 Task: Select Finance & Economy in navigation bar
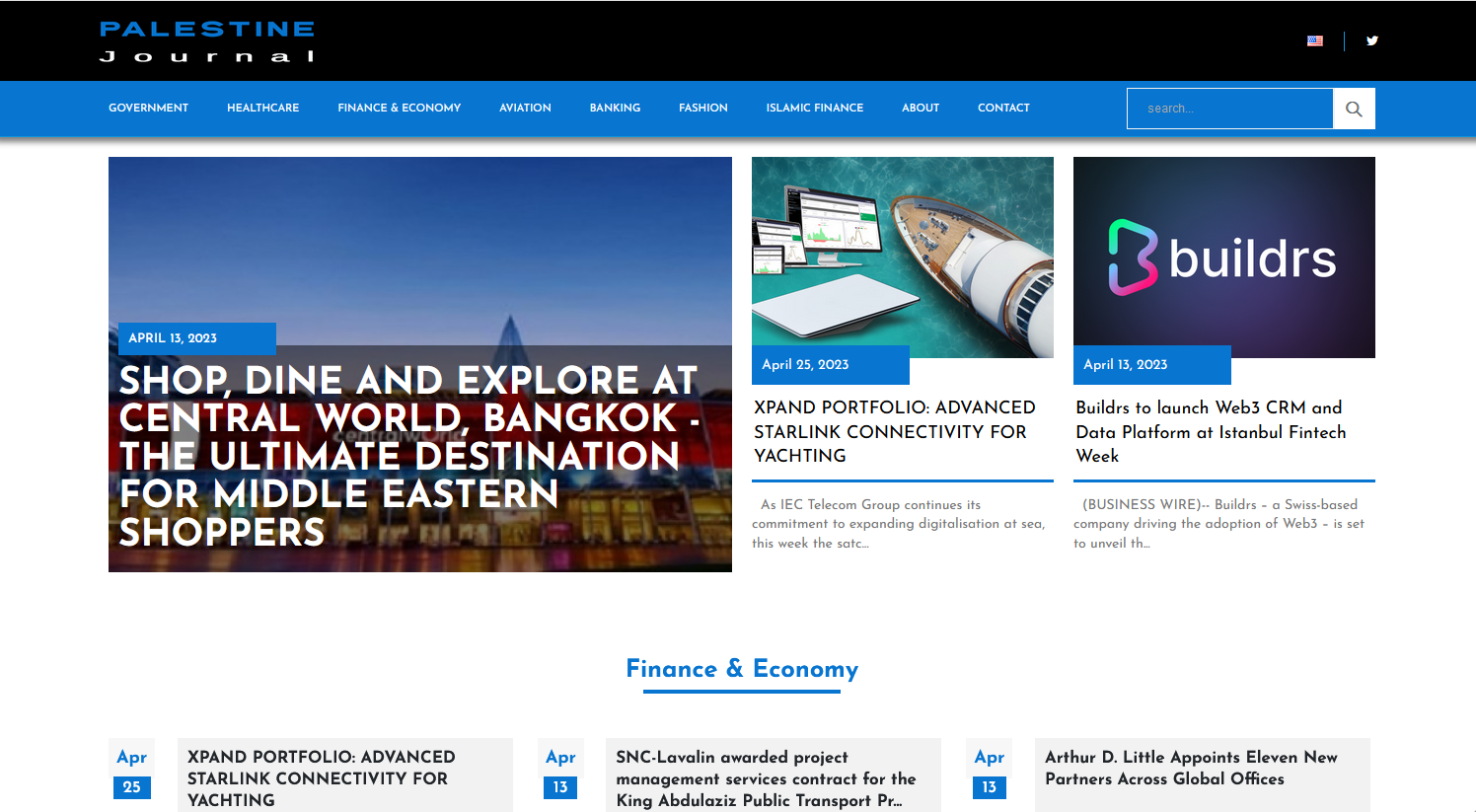point(399,109)
